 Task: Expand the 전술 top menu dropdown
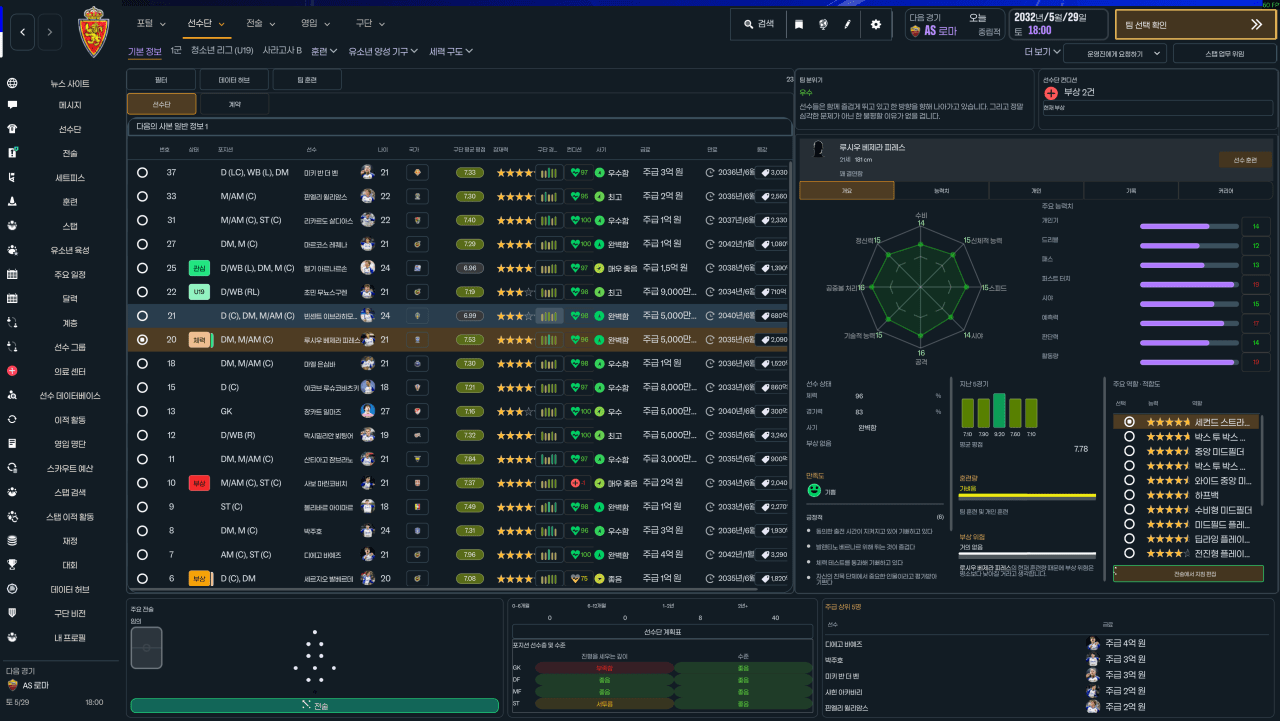259,23
